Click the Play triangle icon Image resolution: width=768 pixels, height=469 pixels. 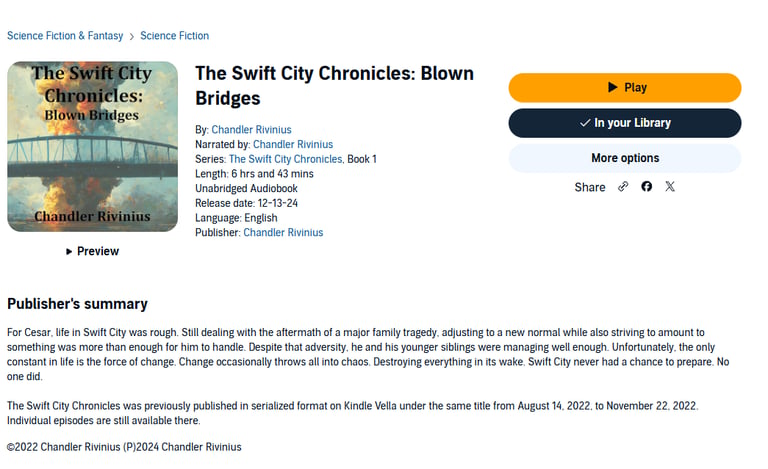pyautogui.click(x=612, y=87)
